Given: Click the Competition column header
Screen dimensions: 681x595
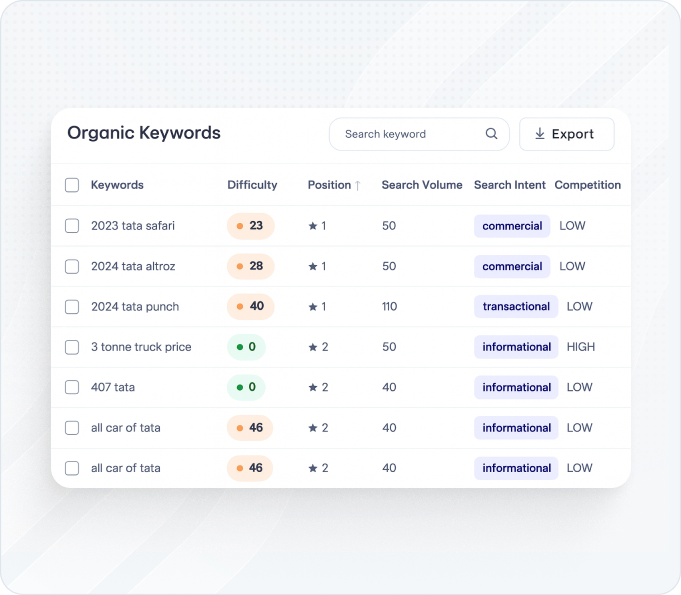Looking at the screenshot, I should 587,185.
